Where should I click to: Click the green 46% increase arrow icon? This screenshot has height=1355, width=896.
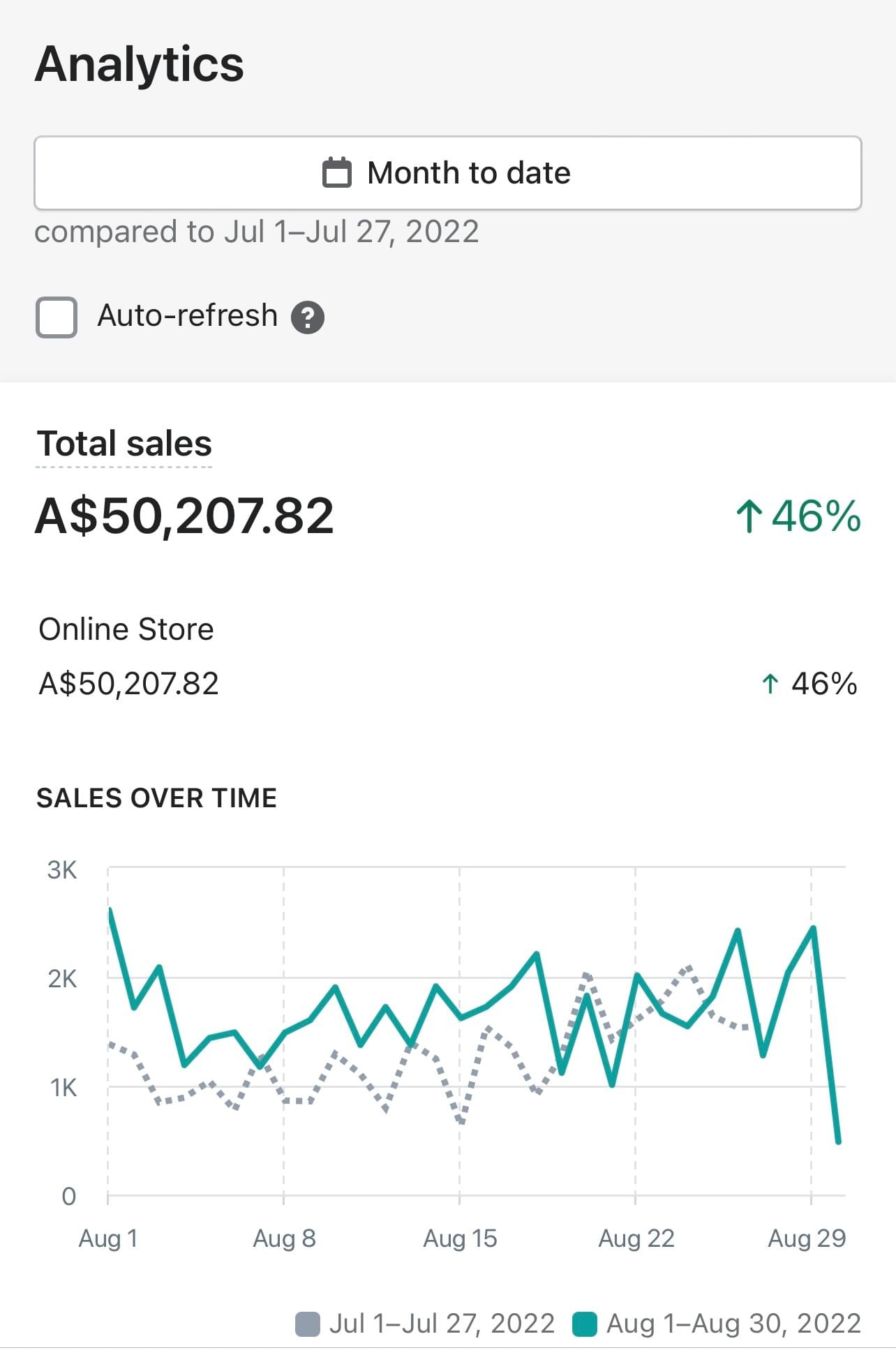tap(748, 517)
